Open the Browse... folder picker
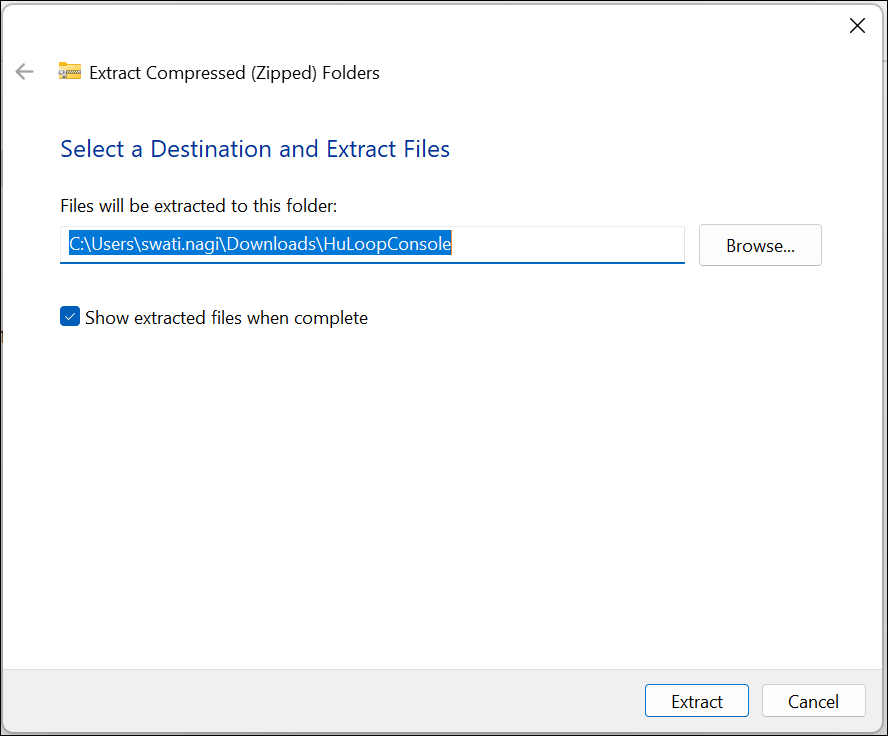 click(760, 245)
